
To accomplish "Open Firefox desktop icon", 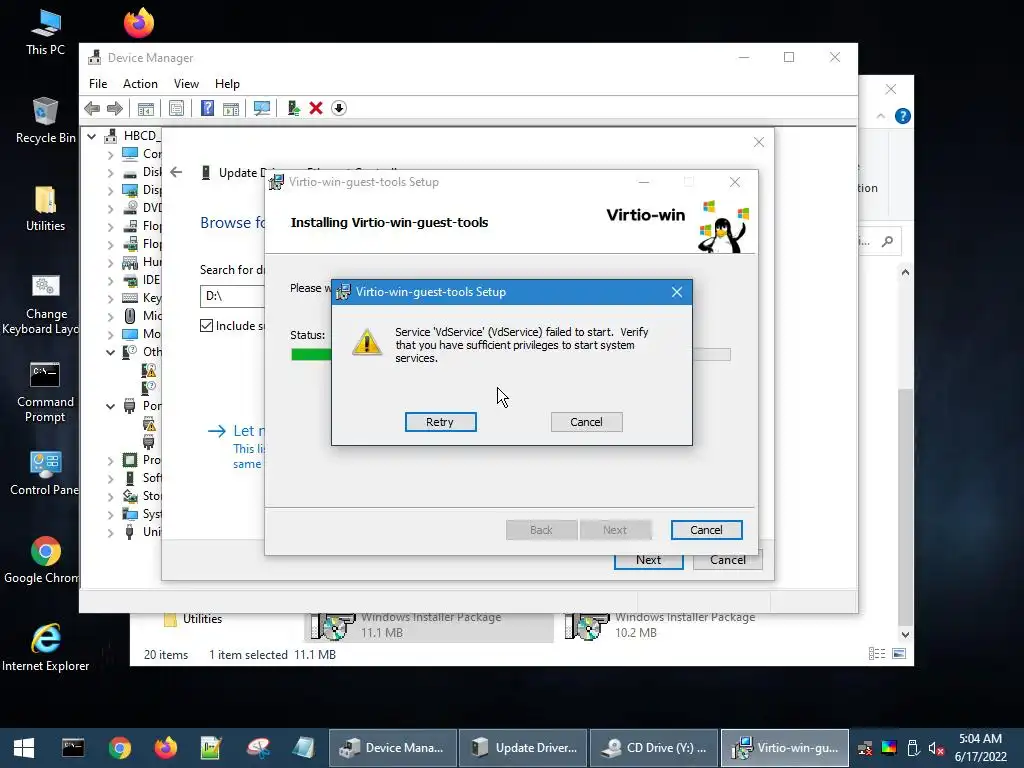I will 138,23.
